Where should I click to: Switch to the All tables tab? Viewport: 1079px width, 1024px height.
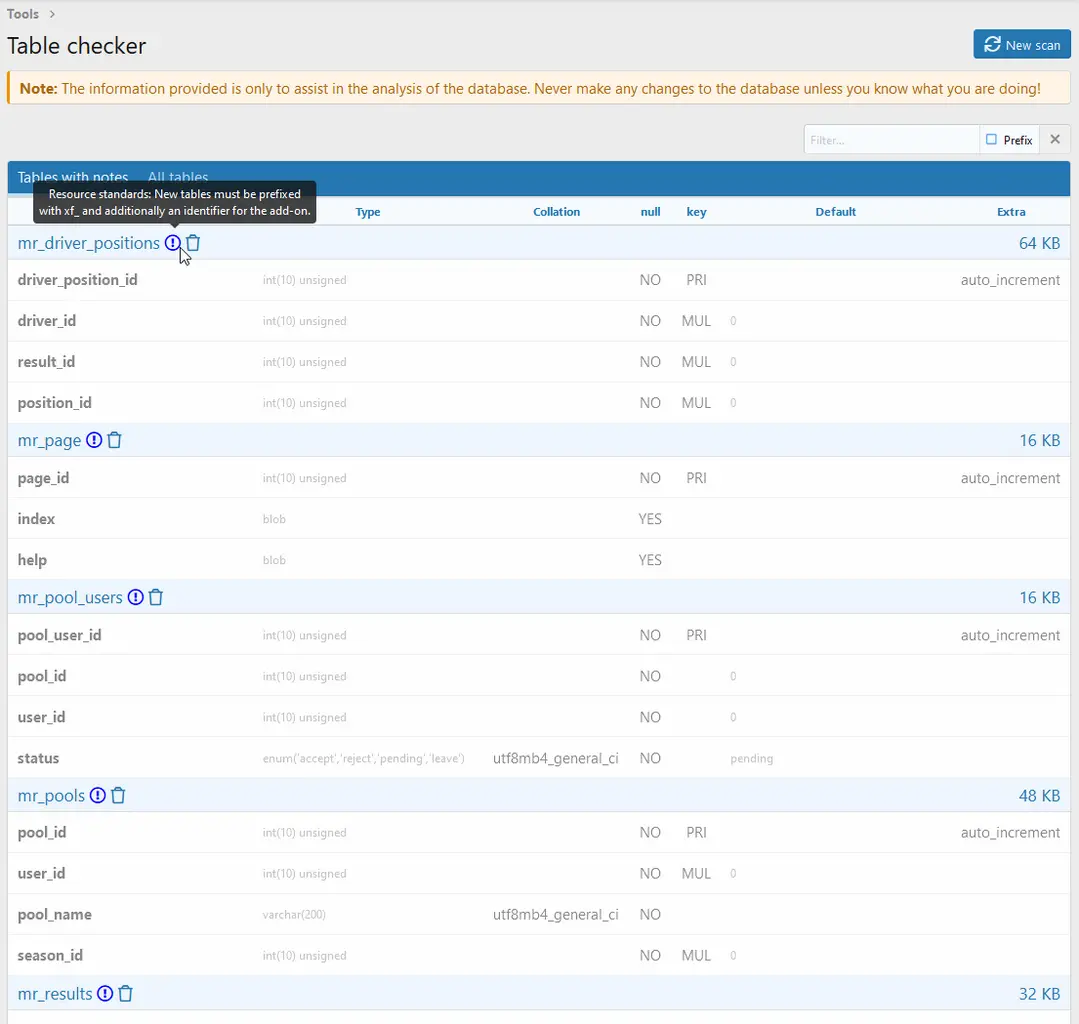(178, 178)
